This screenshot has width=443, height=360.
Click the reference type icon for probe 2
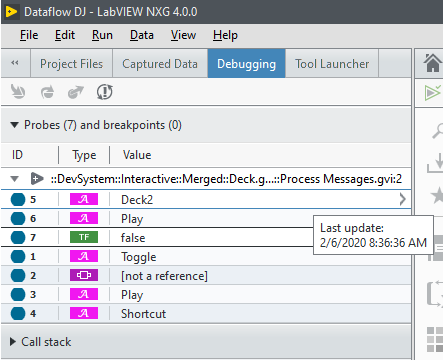[84, 275]
